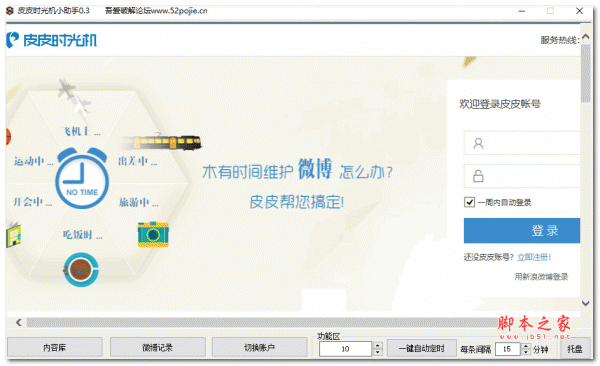Click the 皮皮时光机 logo
Viewport: 600px width, 366px height.
[52, 40]
